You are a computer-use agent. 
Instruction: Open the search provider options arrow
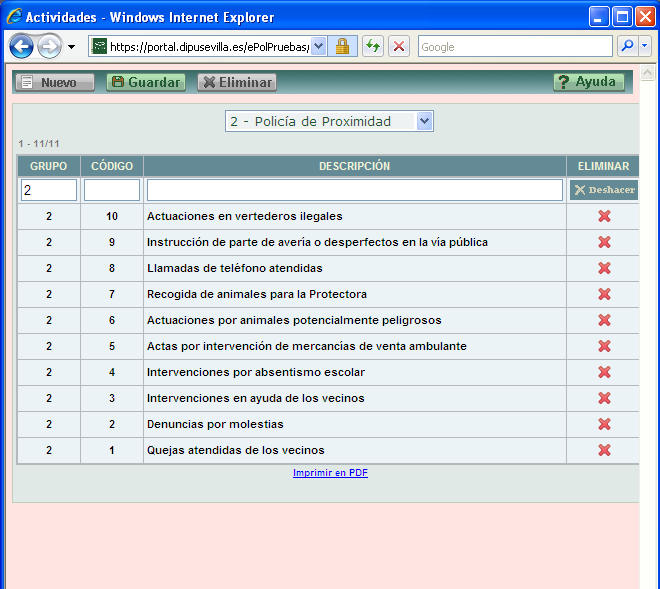tap(644, 46)
